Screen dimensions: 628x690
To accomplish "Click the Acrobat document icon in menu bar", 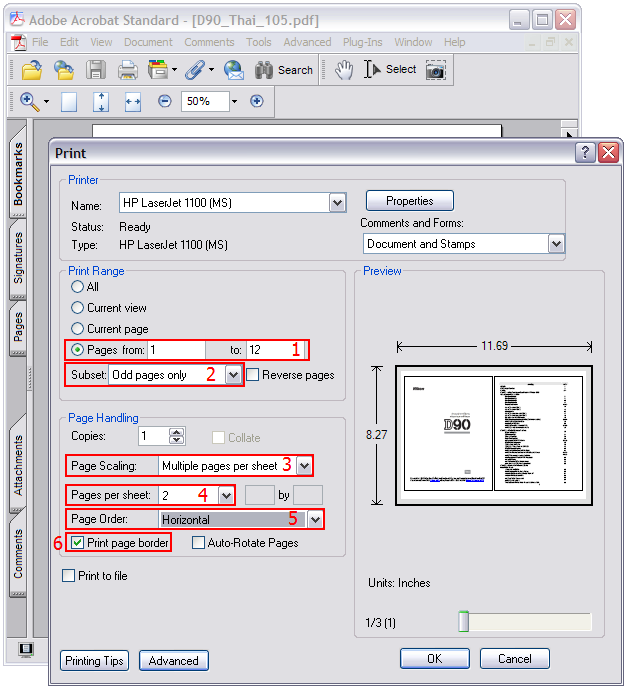I will (x=18, y=42).
